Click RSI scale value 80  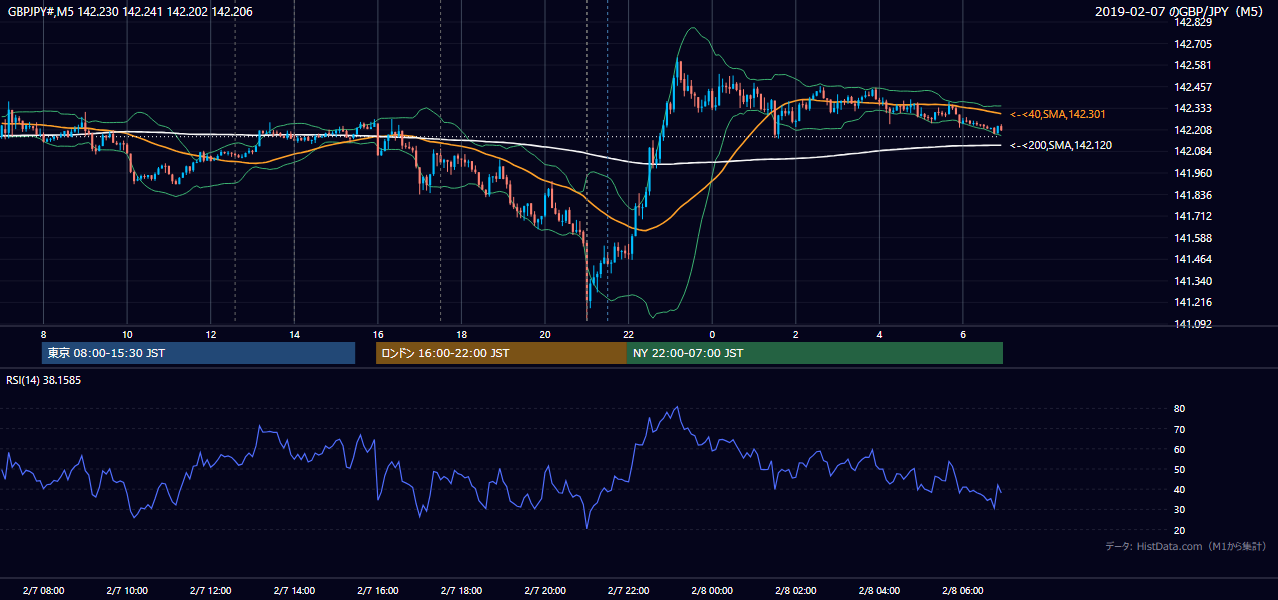(1179, 409)
